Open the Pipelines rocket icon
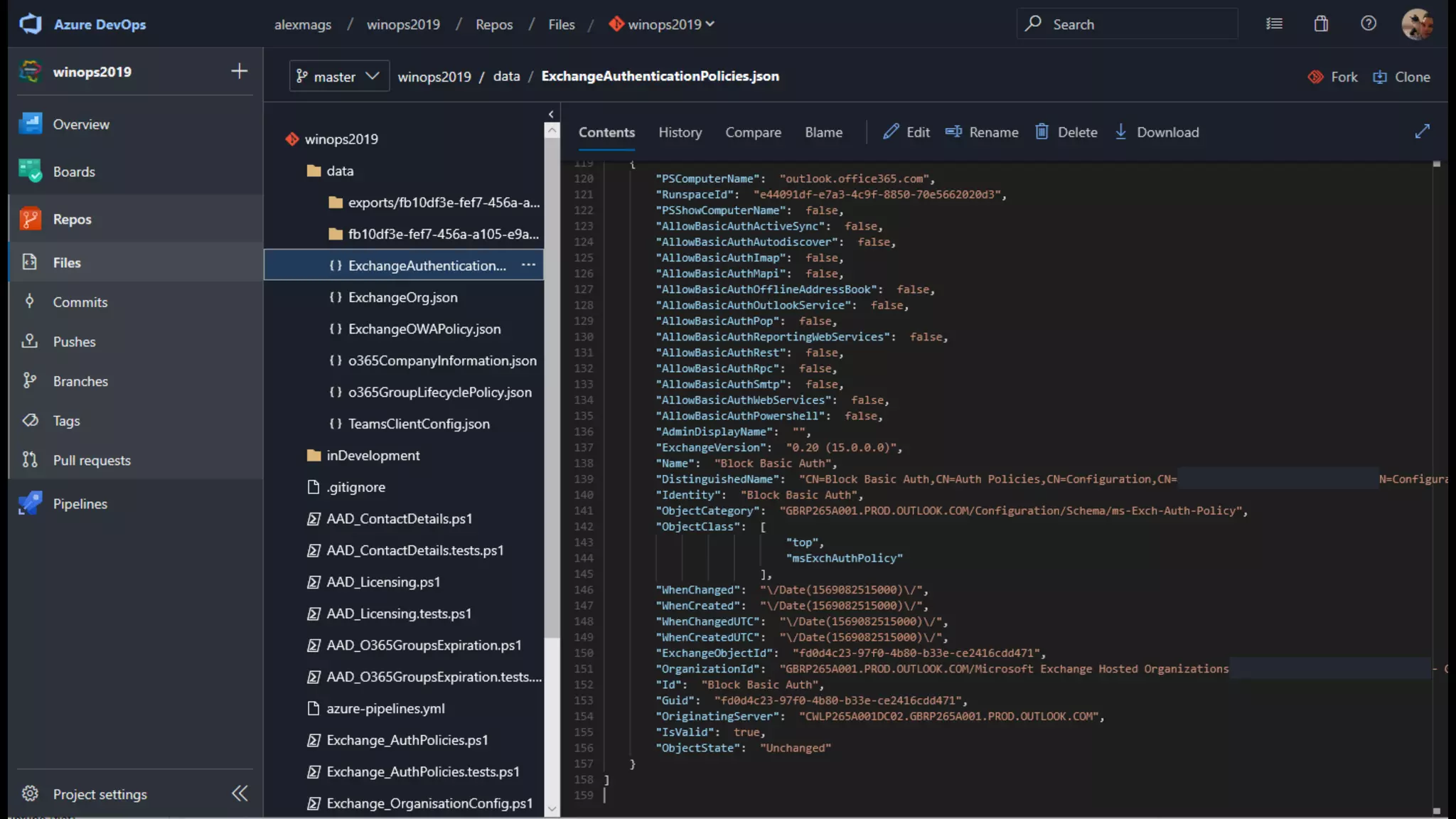 tap(30, 503)
